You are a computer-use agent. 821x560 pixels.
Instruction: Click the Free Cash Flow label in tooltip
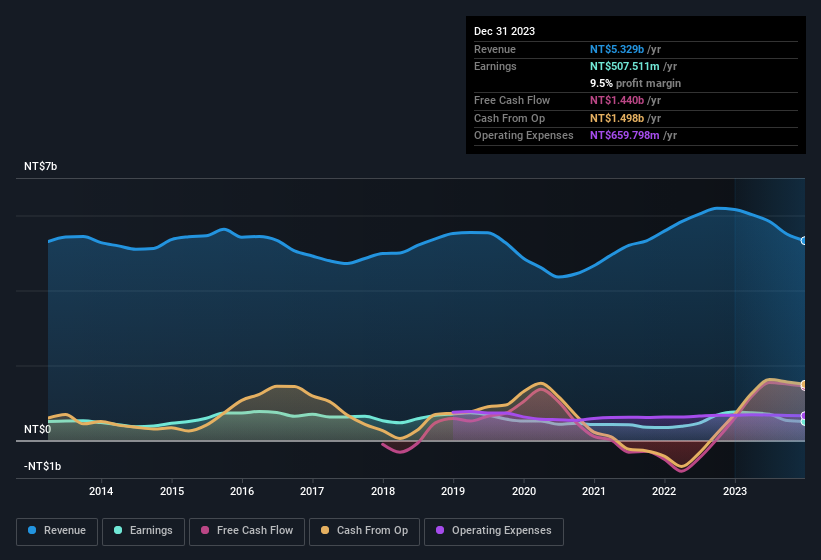pyautogui.click(x=512, y=100)
